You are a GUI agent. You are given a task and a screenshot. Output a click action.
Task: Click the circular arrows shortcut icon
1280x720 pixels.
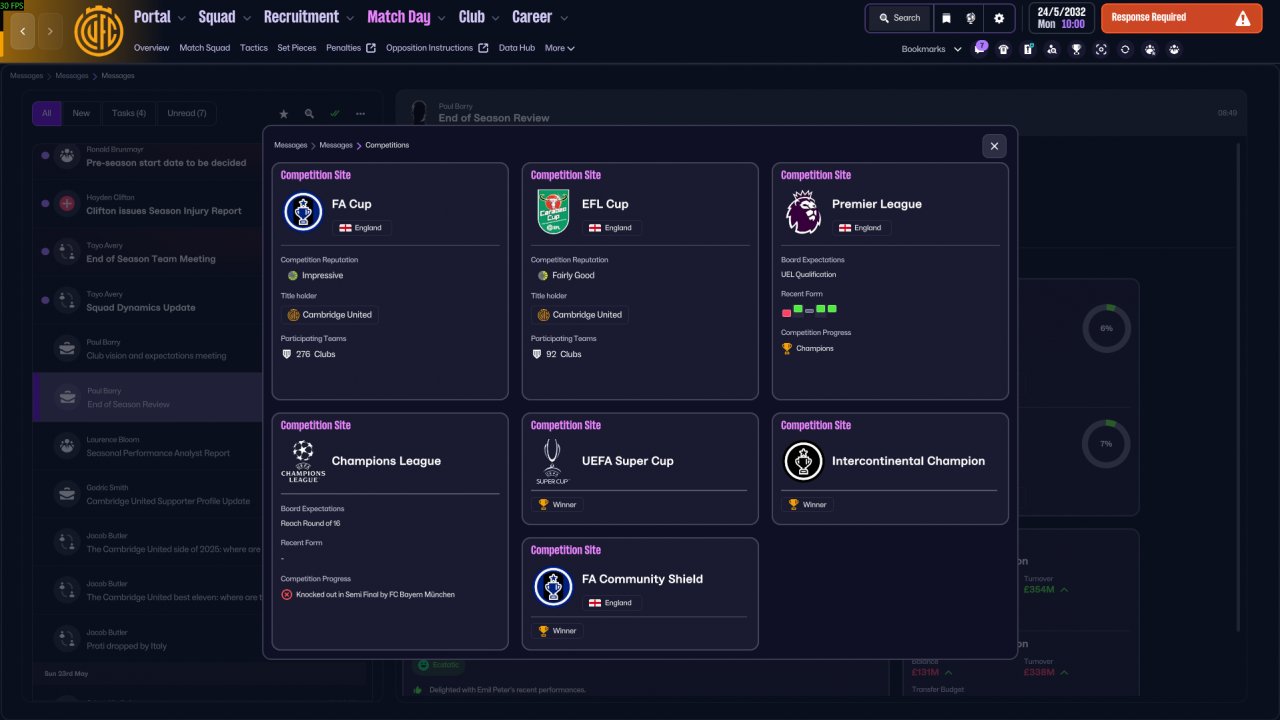click(1125, 49)
